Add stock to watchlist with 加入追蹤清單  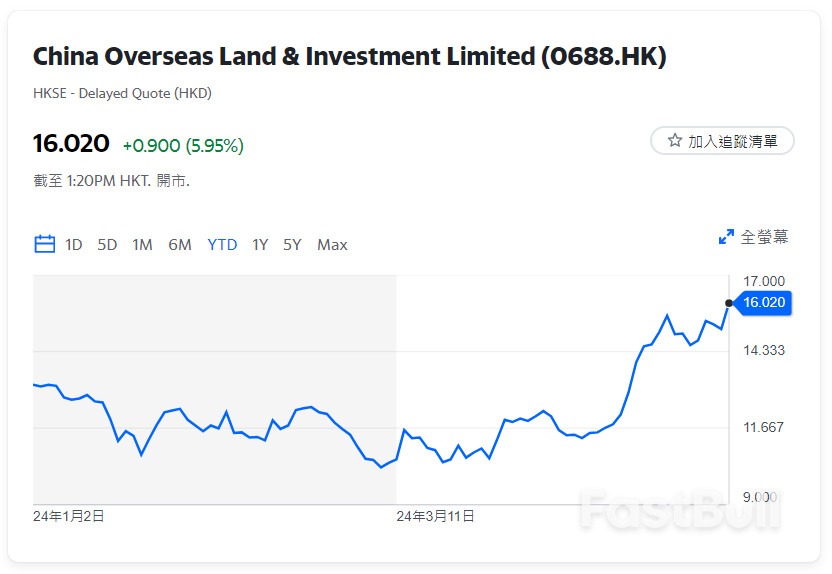pos(722,141)
